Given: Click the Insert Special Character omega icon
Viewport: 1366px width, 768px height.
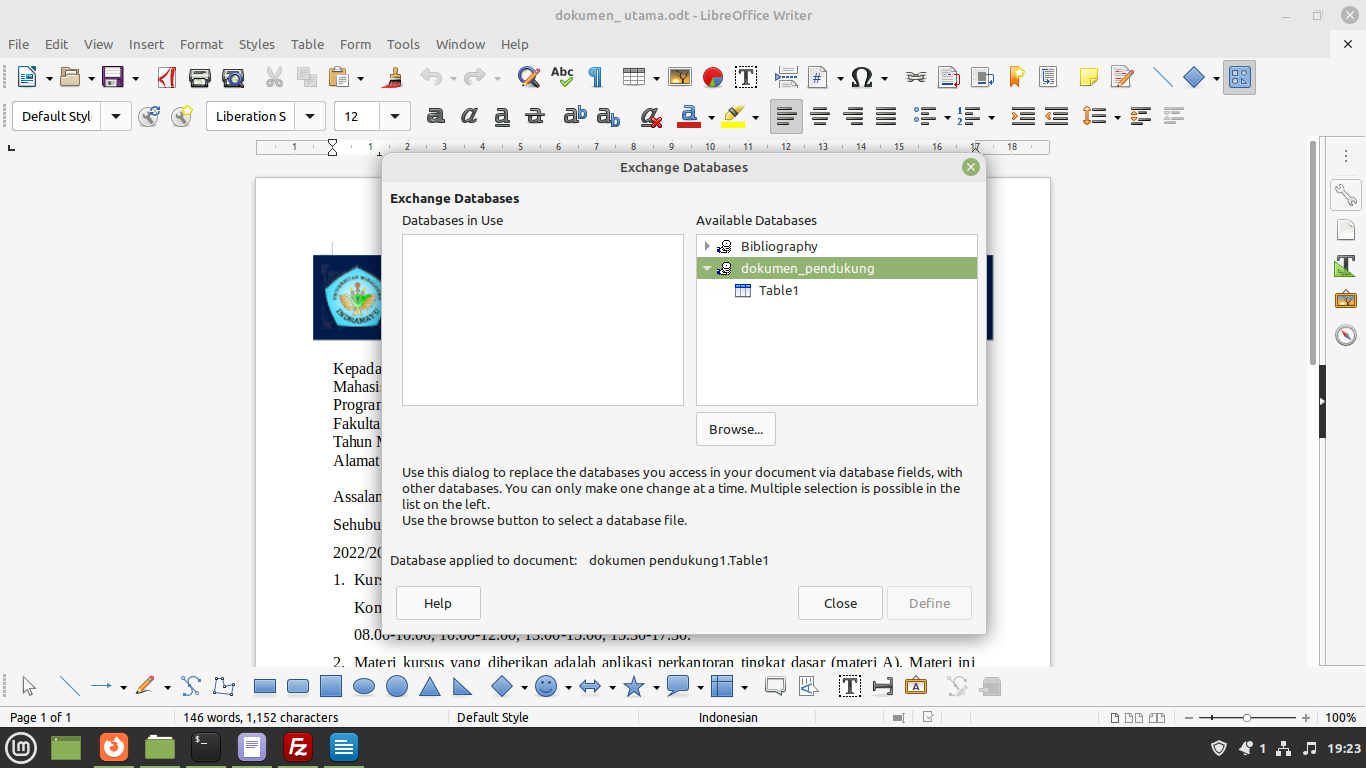Looking at the screenshot, I should pyautogui.click(x=862, y=77).
